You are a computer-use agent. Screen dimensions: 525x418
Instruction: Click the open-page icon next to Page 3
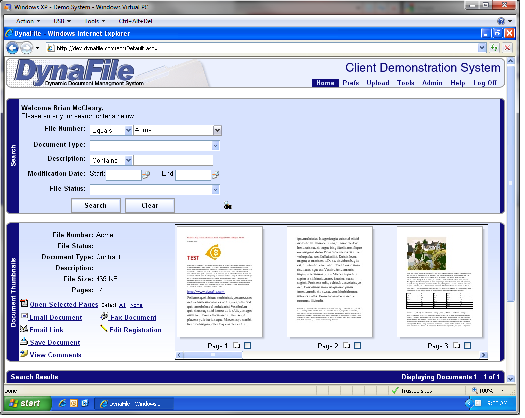(x=457, y=345)
